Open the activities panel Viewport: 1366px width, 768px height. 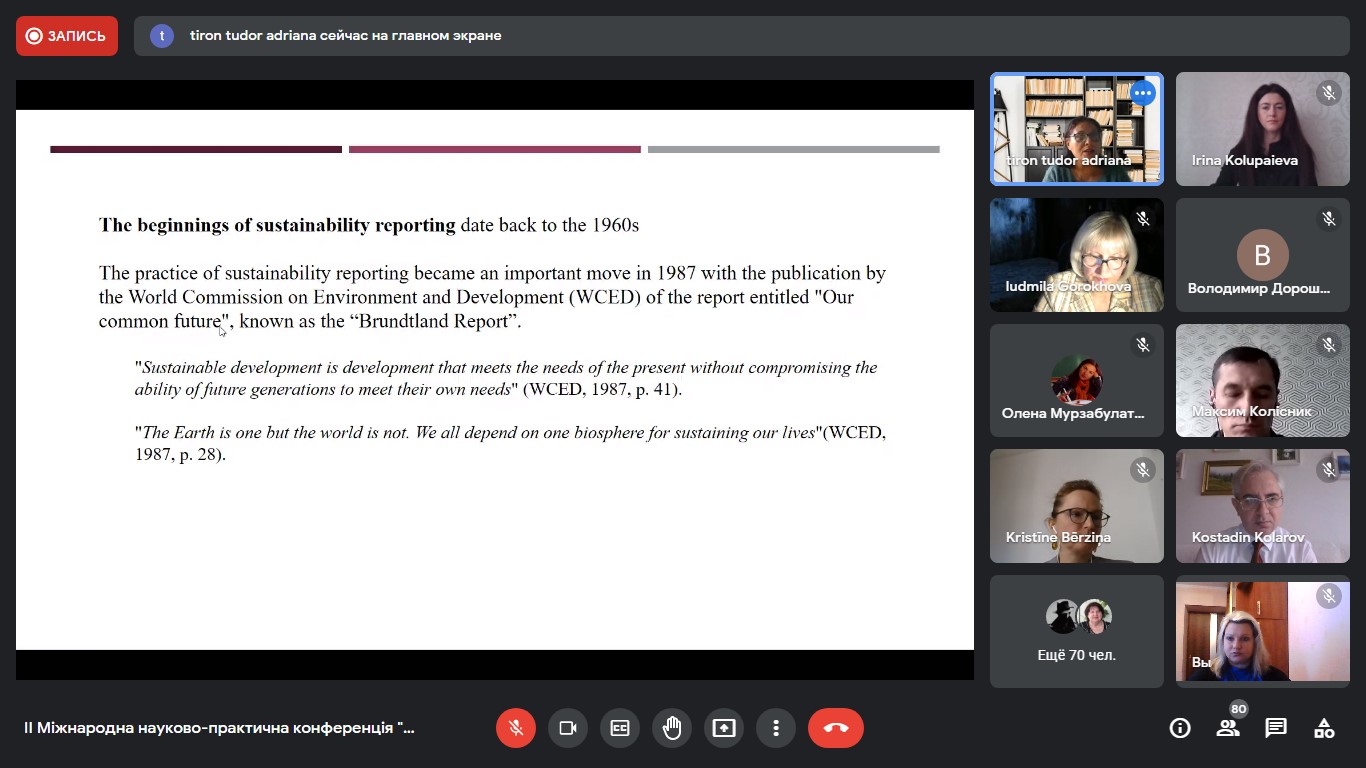tap(1324, 728)
